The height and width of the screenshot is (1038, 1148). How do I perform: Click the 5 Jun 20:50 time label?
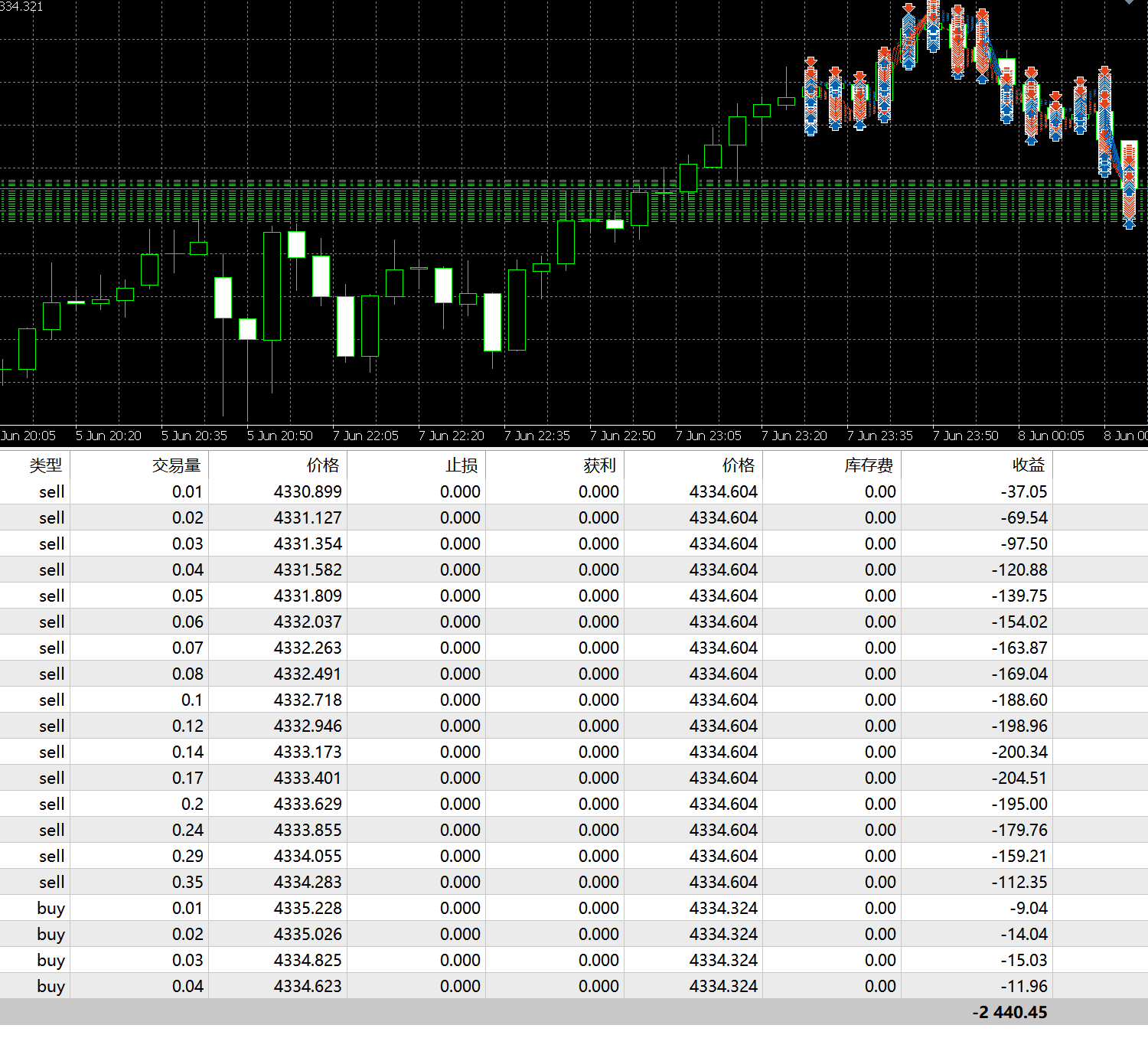[280, 436]
